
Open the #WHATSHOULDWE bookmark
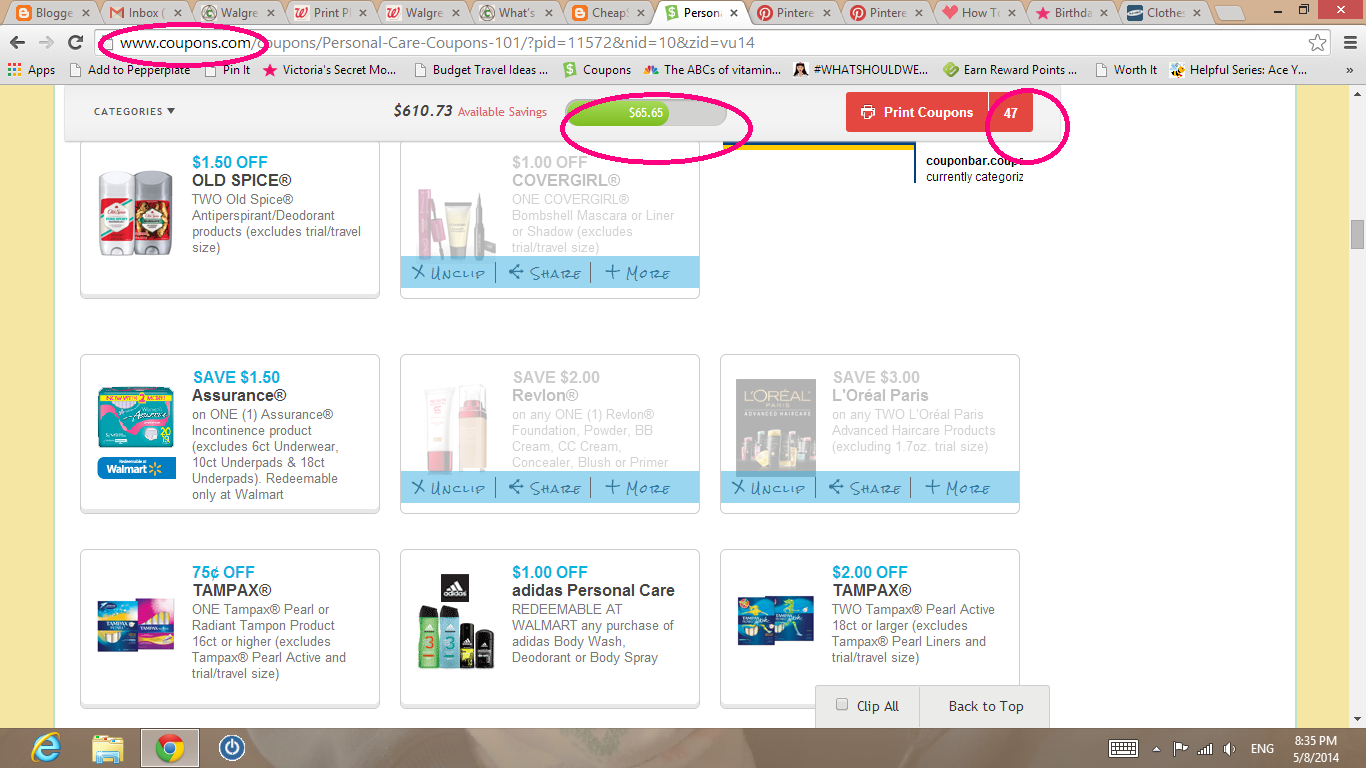click(x=861, y=70)
